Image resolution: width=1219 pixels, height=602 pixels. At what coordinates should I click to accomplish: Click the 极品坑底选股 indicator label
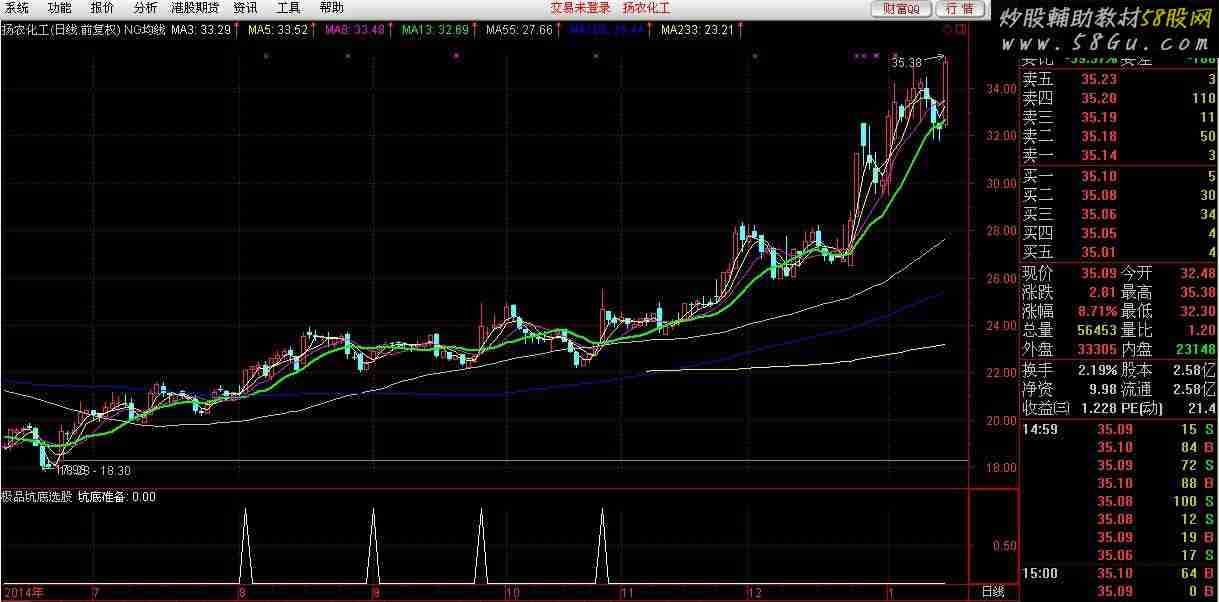click(x=37, y=497)
